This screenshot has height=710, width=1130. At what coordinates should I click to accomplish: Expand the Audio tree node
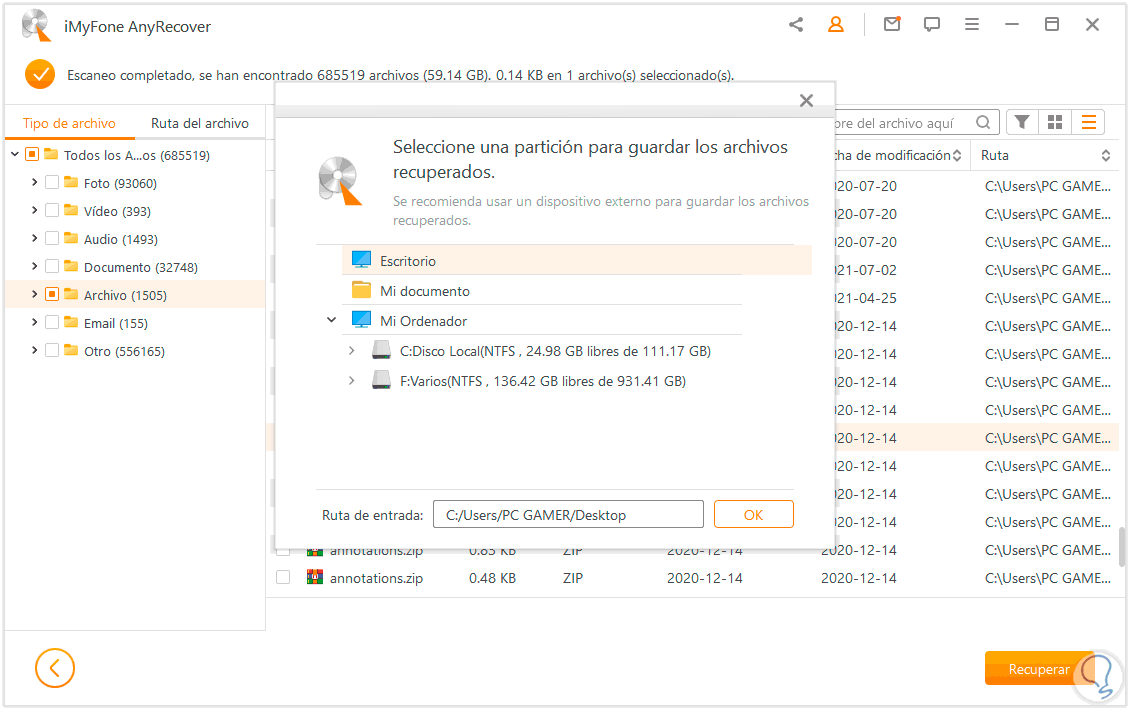(x=34, y=239)
